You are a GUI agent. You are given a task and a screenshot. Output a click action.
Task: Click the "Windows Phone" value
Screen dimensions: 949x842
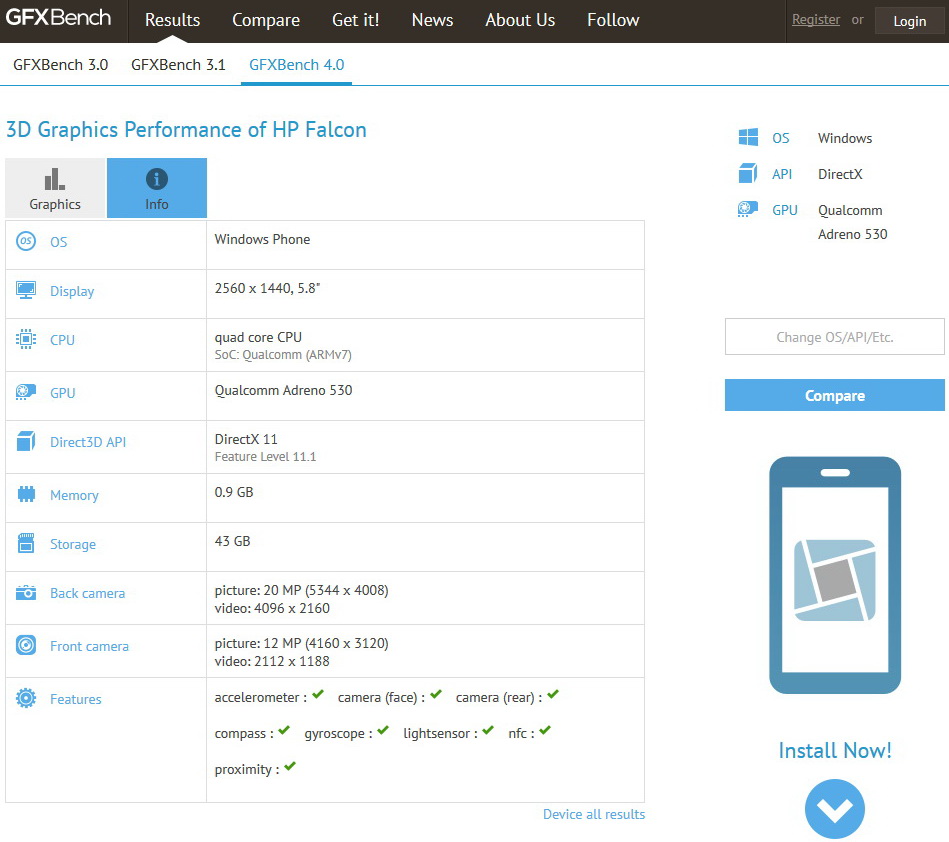point(262,239)
